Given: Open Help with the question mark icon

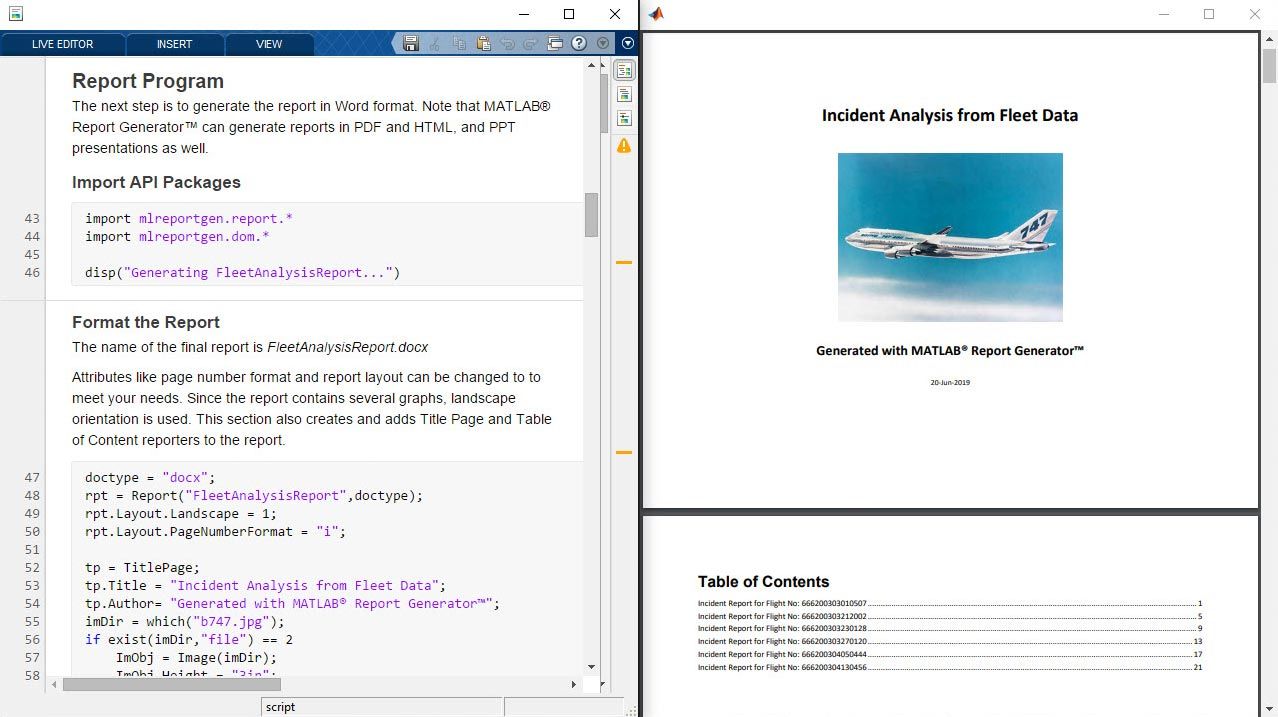Looking at the screenshot, I should [579, 43].
